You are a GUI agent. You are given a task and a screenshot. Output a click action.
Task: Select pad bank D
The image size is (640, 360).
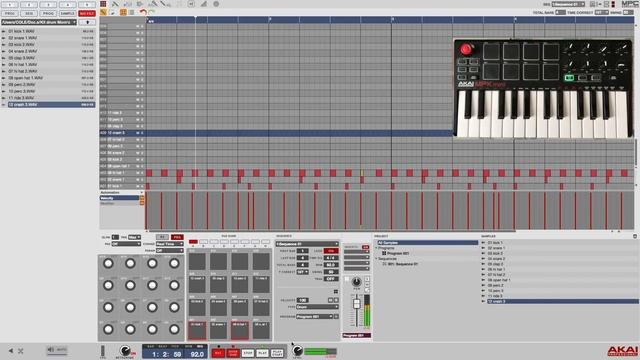tap(224, 242)
